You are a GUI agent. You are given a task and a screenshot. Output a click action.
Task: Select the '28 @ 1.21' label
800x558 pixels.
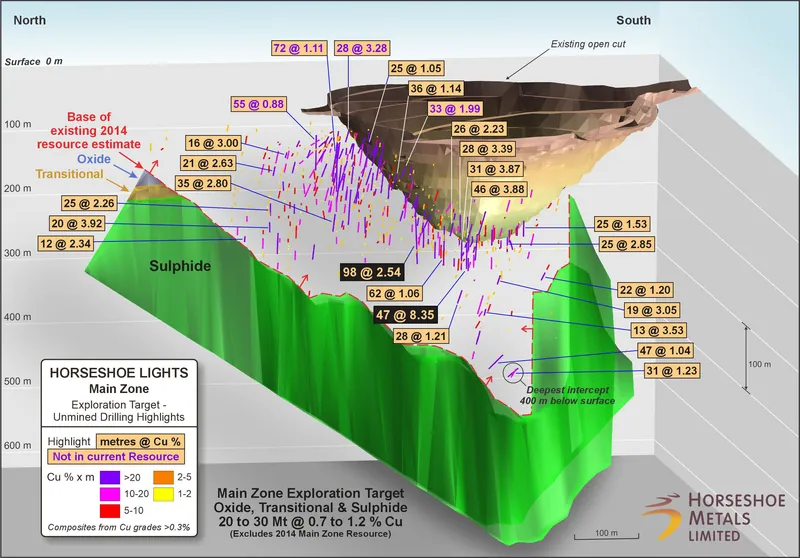421,336
